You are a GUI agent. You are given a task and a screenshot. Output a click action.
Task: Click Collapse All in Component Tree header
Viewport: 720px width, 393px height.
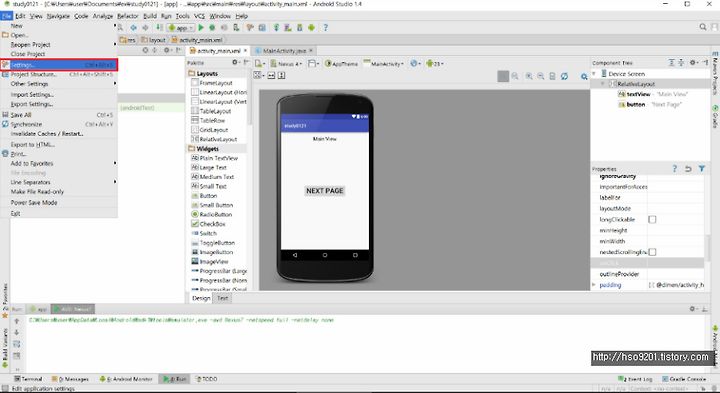pos(681,62)
